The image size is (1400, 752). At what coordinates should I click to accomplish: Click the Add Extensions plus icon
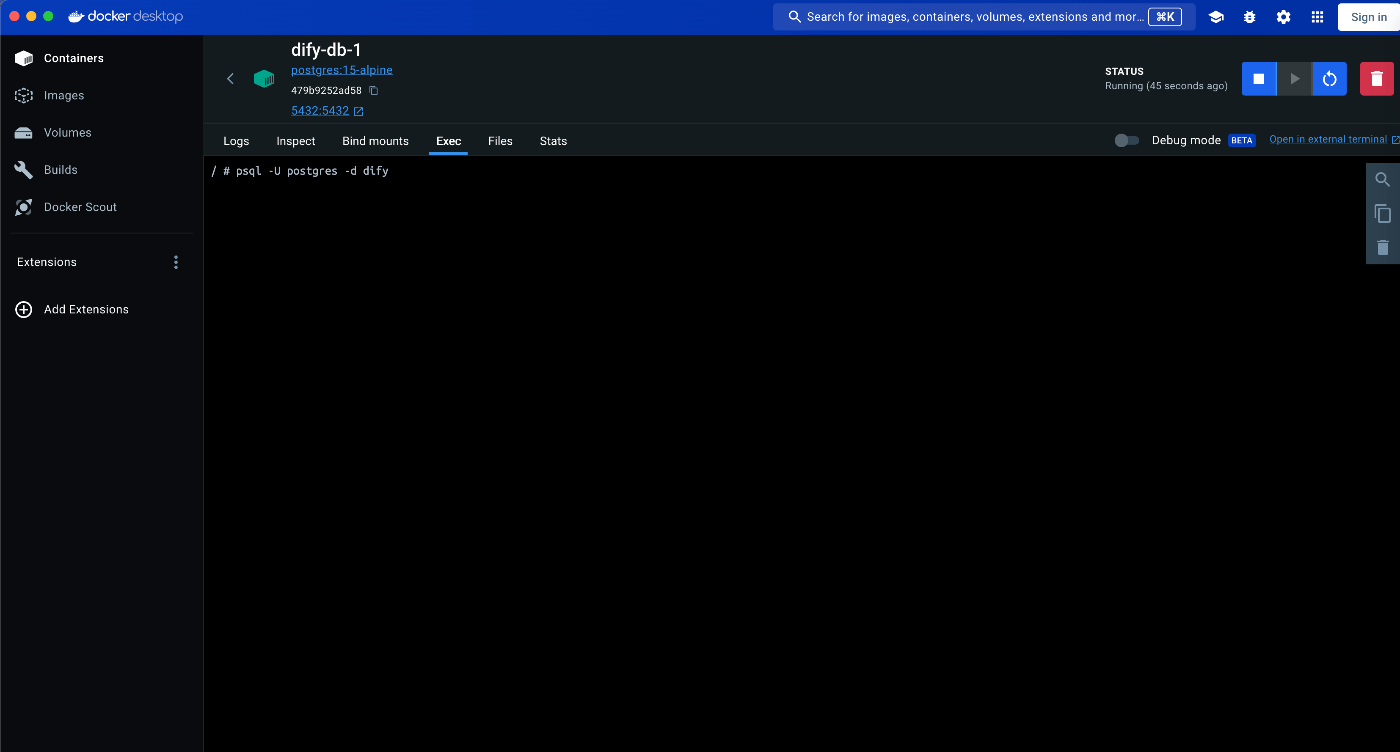click(x=24, y=309)
